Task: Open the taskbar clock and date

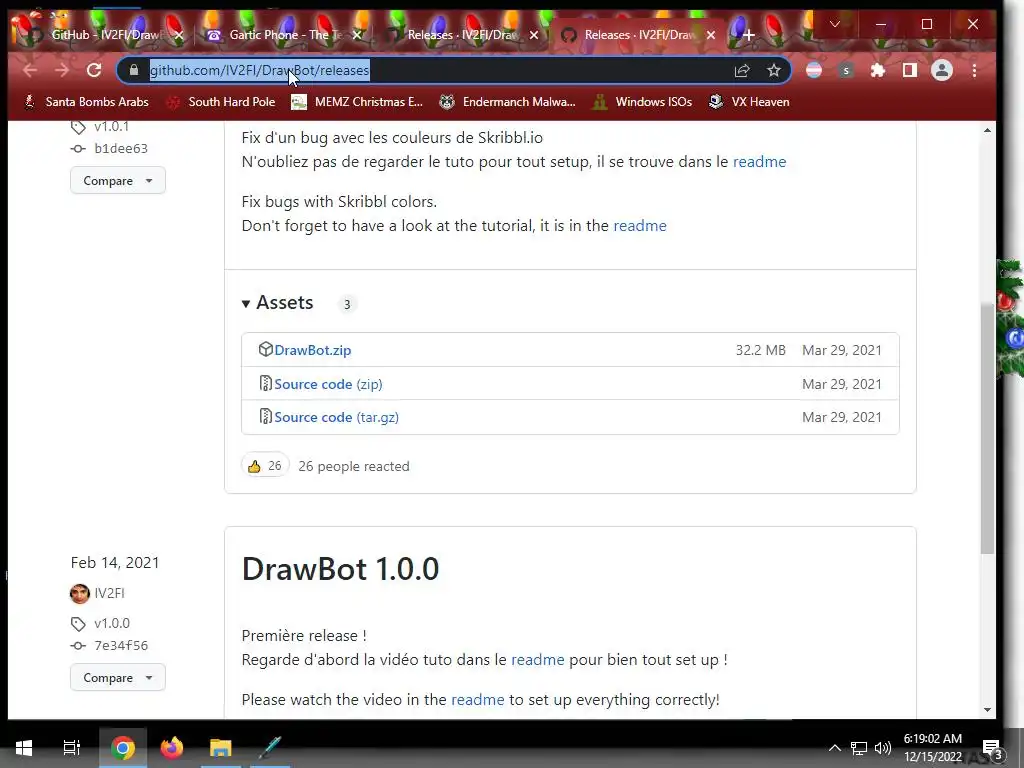Action: [933, 748]
